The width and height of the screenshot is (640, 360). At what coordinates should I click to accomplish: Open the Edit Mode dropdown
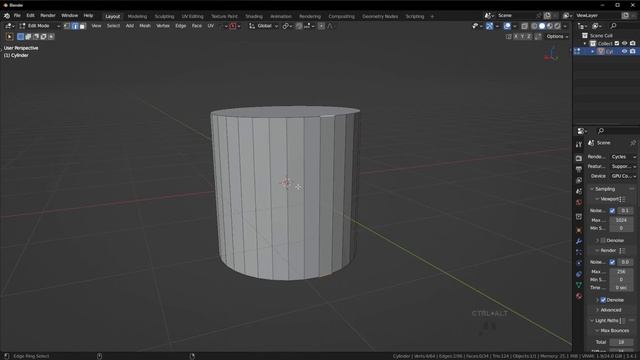click(39, 26)
